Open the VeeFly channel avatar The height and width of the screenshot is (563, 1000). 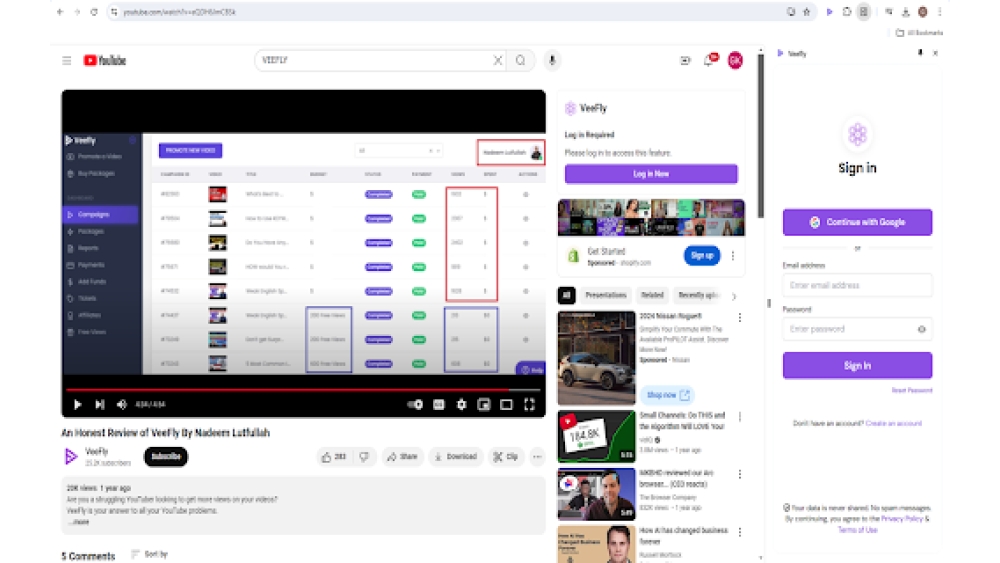71,457
